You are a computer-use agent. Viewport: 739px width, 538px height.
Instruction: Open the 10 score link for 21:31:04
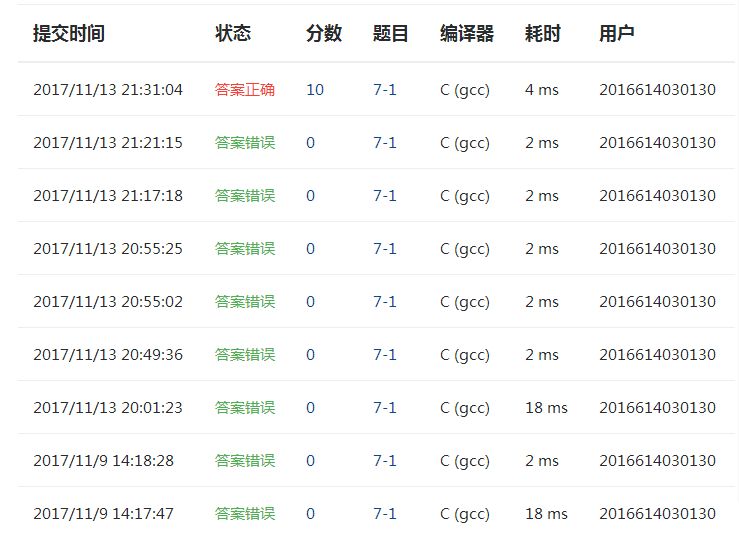point(315,90)
